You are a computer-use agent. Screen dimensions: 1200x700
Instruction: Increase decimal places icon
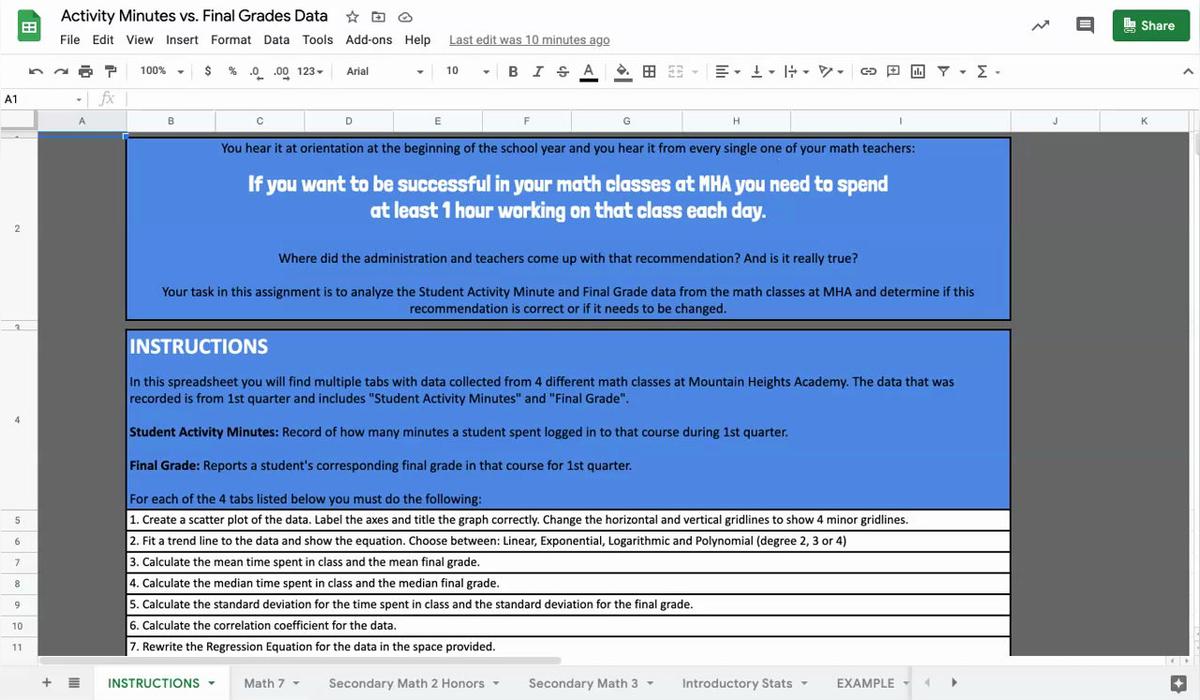click(281, 71)
